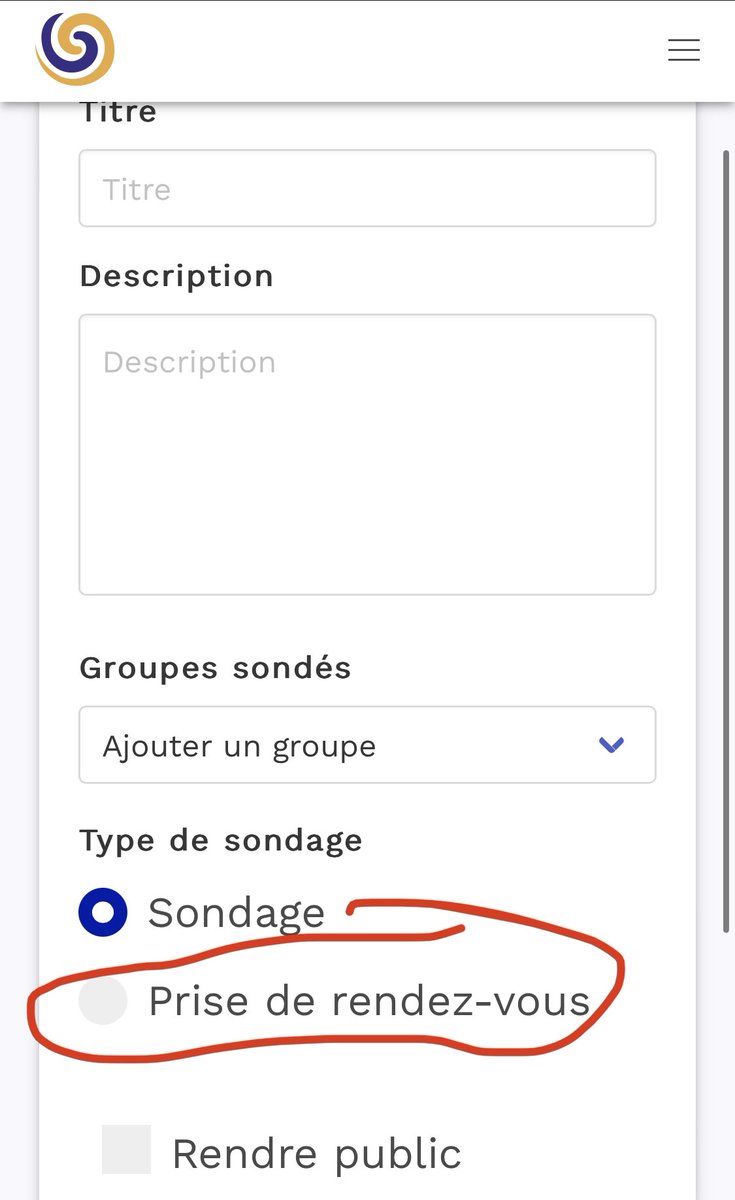Open the hamburger menu icon

(684, 50)
